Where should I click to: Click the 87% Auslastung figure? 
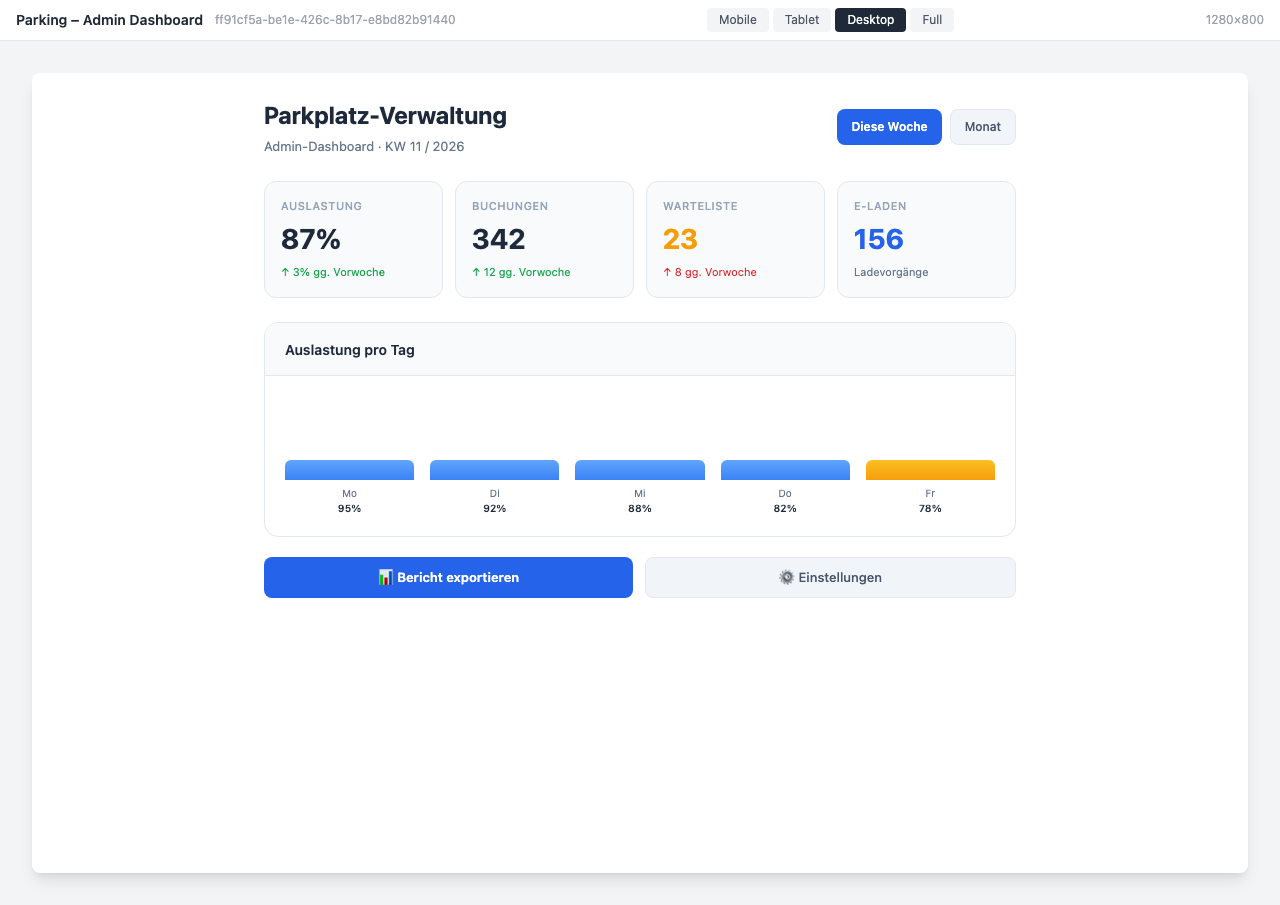click(x=309, y=239)
